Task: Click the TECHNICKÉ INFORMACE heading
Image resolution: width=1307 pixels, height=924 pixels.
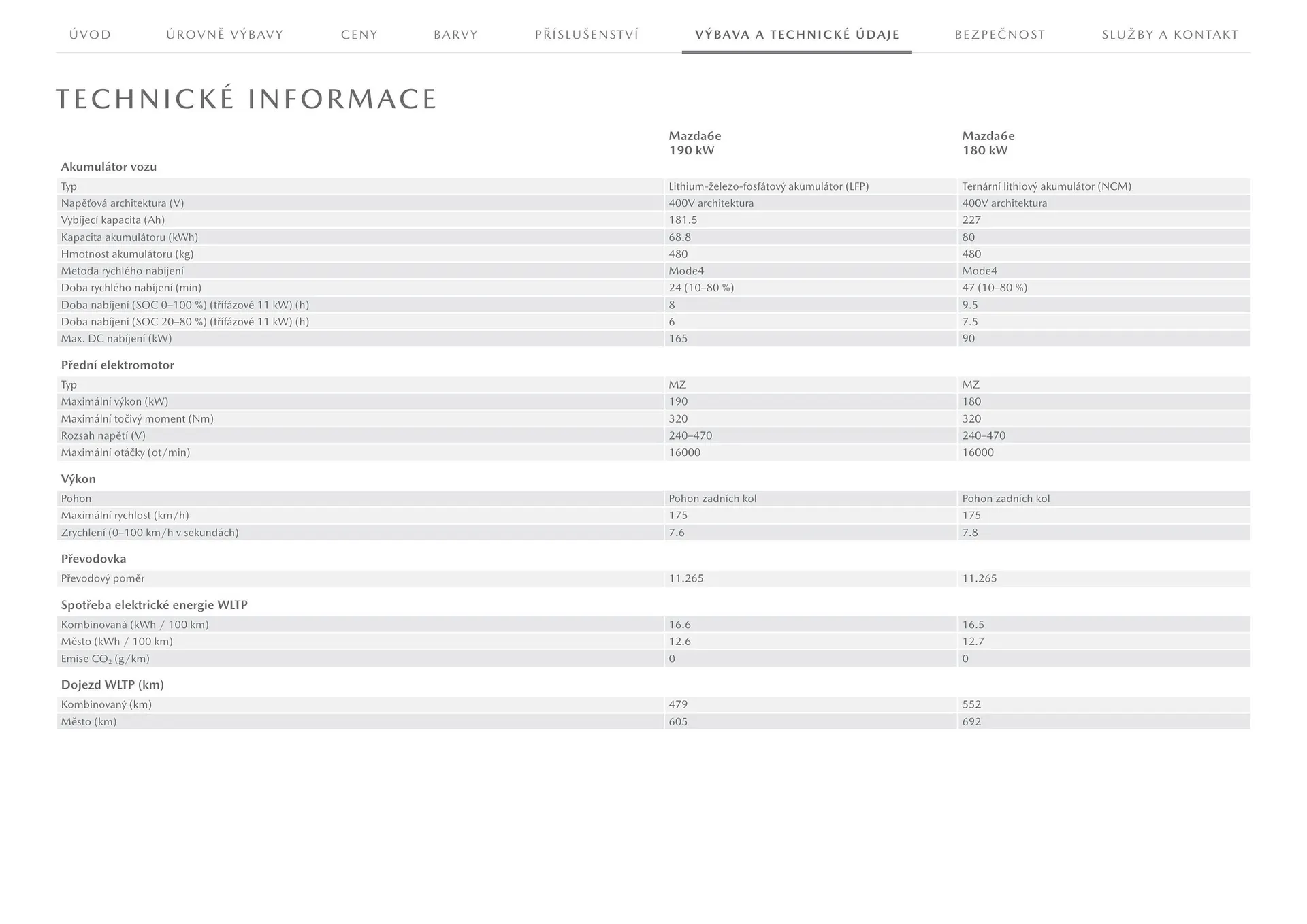Action: pos(246,99)
